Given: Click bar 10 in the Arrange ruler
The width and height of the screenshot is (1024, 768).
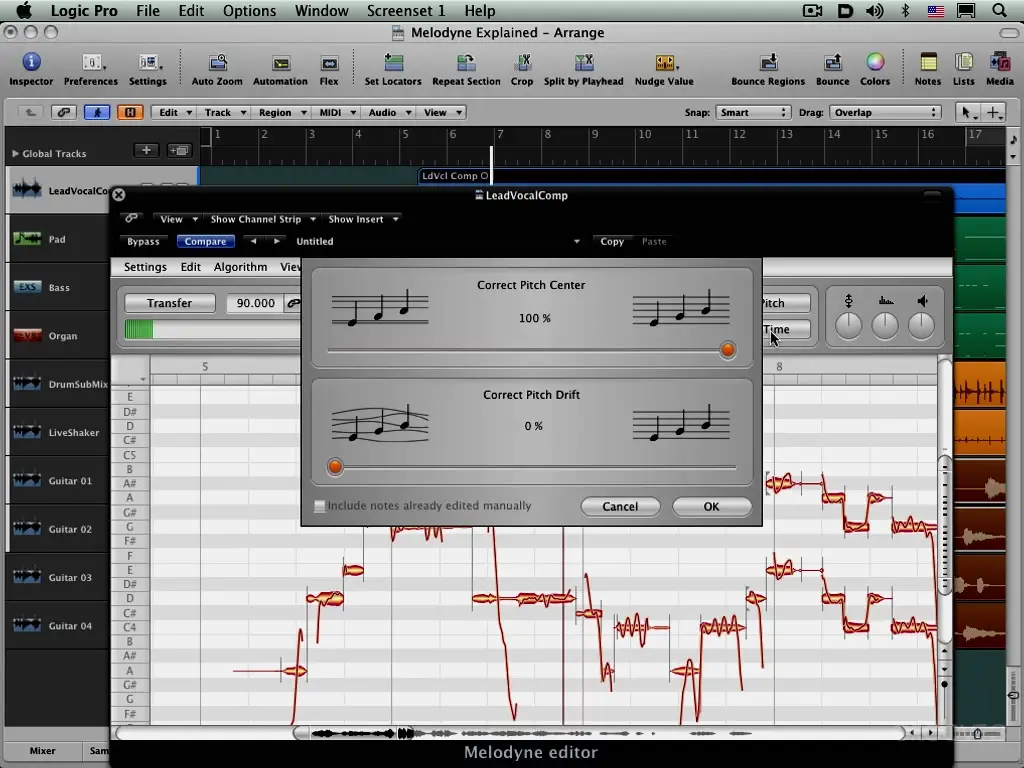Looking at the screenshot, I should [645, 134].
